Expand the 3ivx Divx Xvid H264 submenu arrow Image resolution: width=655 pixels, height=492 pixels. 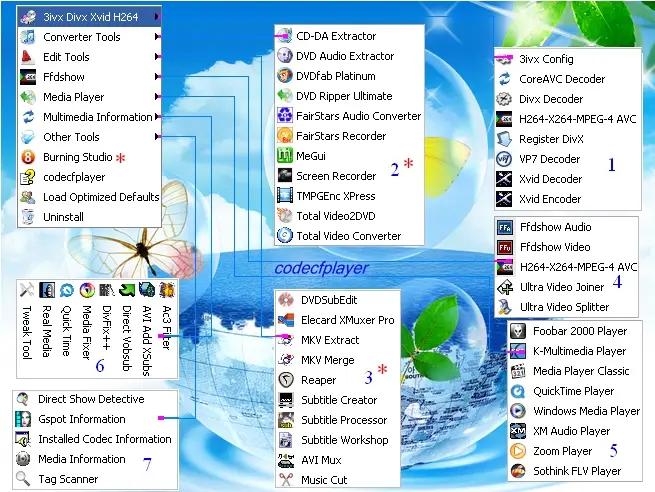tap(157, 17)
